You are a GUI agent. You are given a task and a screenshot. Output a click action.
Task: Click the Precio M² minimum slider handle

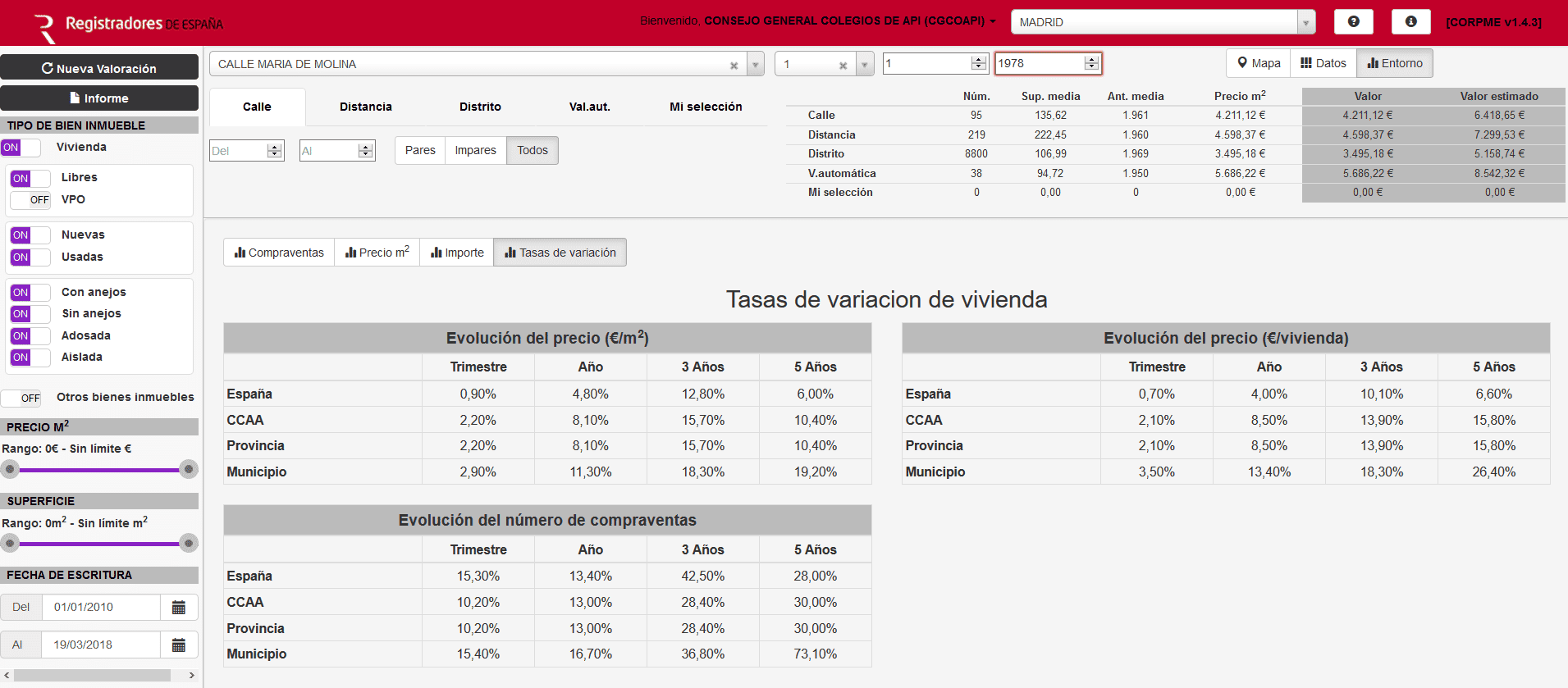10,470
